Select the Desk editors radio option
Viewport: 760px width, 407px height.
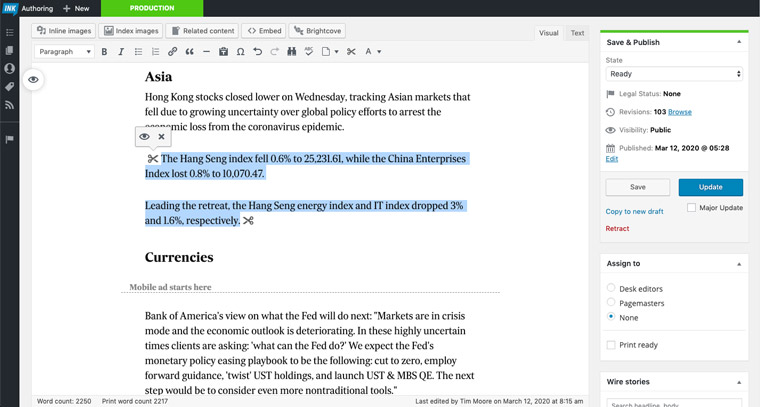coord(611,288)
